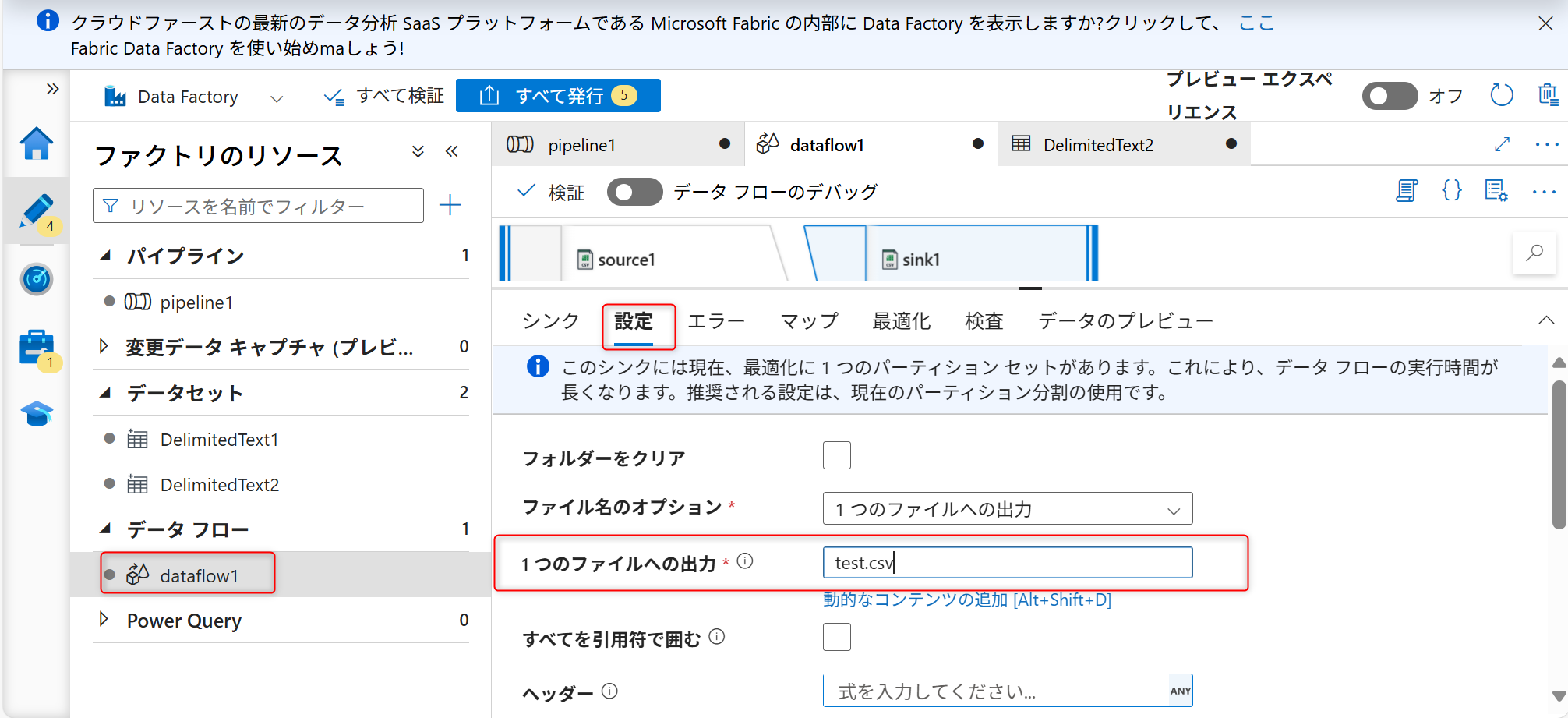Open the Data Factory workspace dropdown
1568x718 pixels.
tap(278, 97)
